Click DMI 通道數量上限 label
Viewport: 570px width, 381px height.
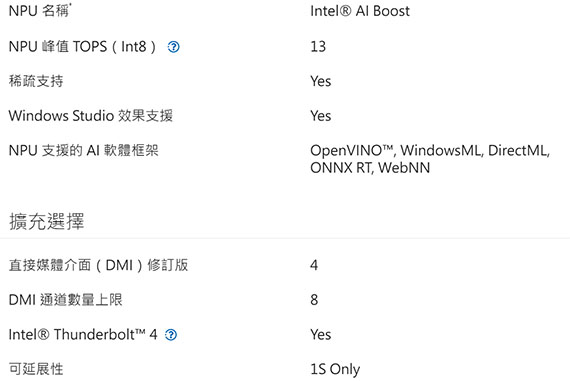point(65,300)
